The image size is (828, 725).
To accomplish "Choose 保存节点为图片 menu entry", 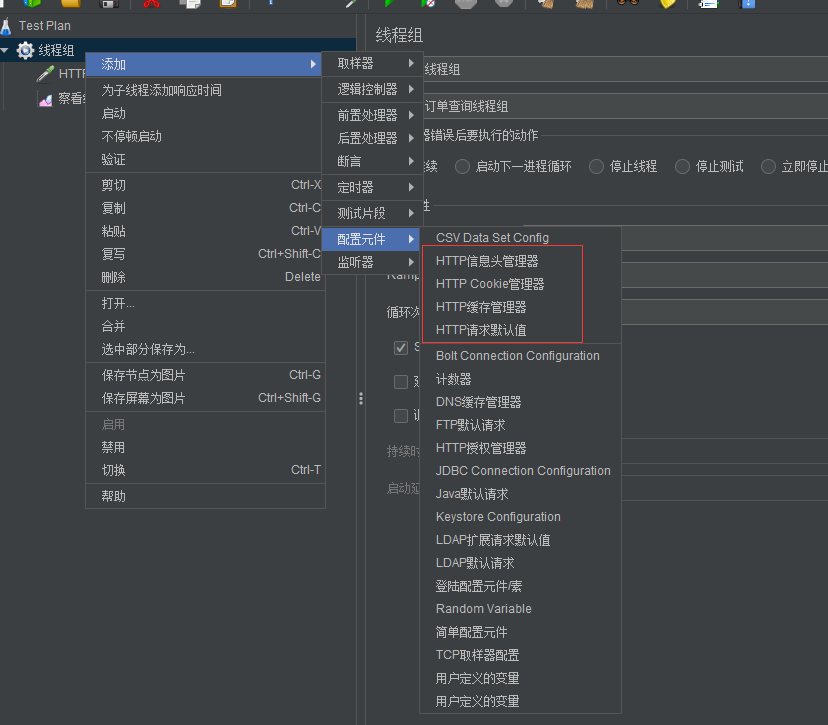I will [205, 375].
